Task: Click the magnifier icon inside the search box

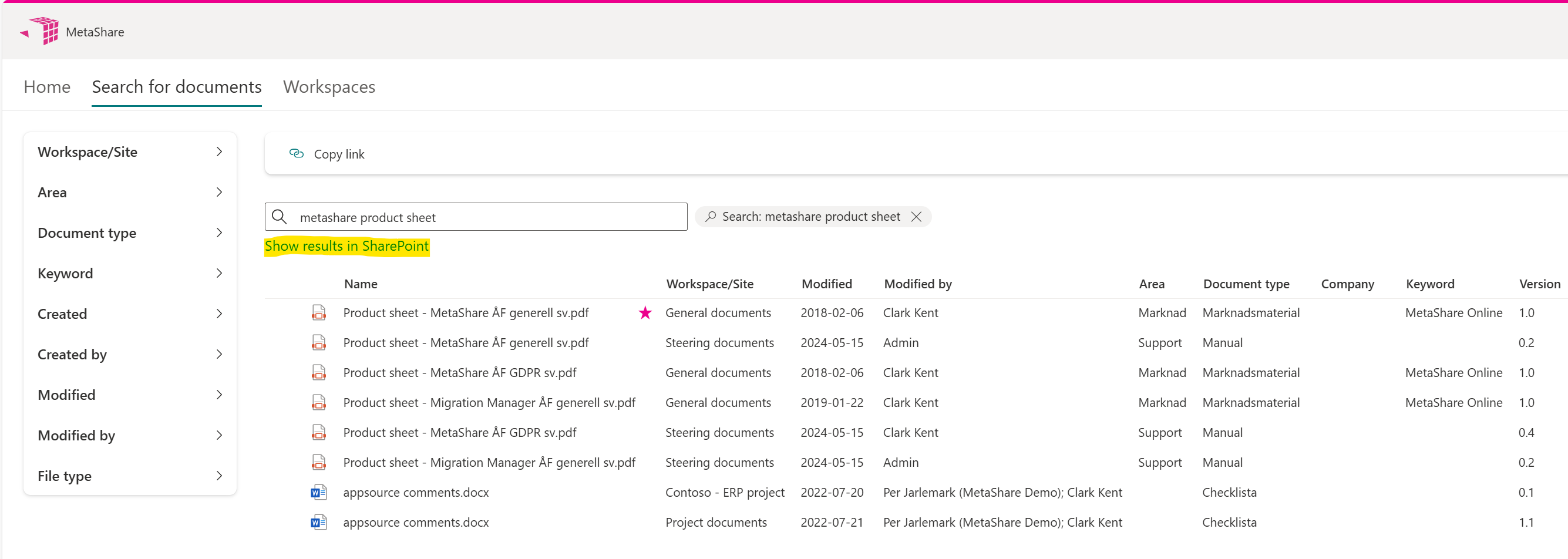Action: pos(280,217)
